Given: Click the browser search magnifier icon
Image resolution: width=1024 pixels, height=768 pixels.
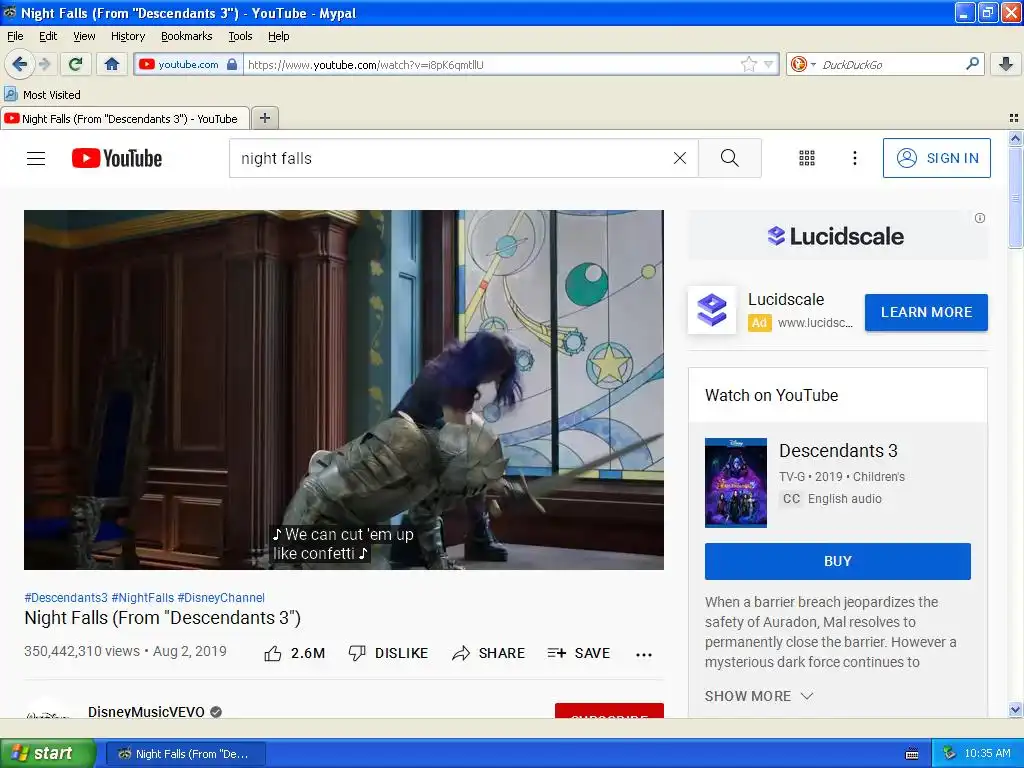Looking at the screenshot, I should pyautogui.click(x=972, y=64).
